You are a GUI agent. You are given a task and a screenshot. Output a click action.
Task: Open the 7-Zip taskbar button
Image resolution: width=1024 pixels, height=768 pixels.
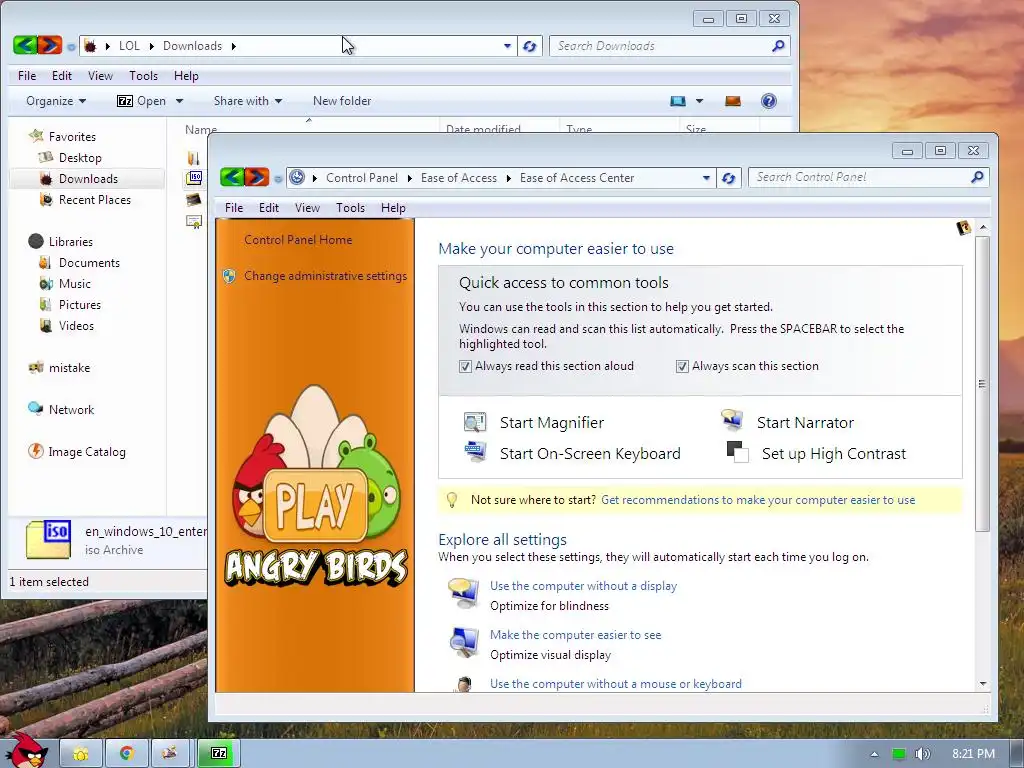tap(219, 753)
